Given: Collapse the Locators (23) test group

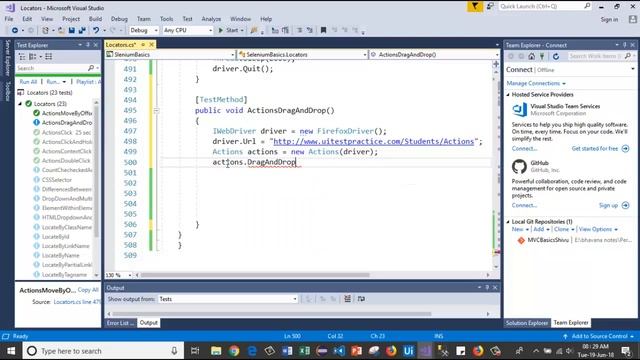Looking at the screenshot, I should click(20, 104).
